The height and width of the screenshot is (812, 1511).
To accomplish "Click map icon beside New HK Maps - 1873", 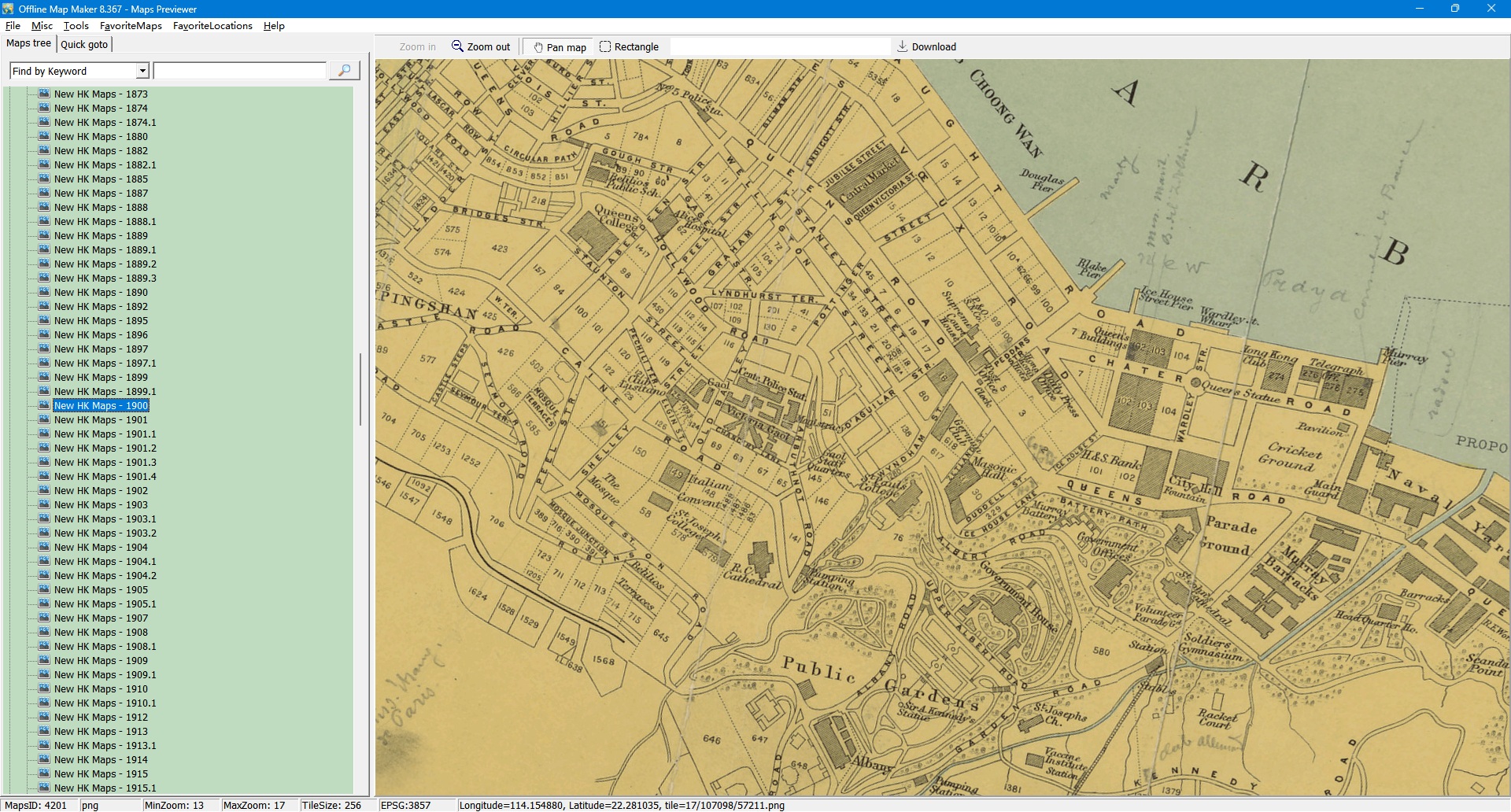I will [44, 94].
